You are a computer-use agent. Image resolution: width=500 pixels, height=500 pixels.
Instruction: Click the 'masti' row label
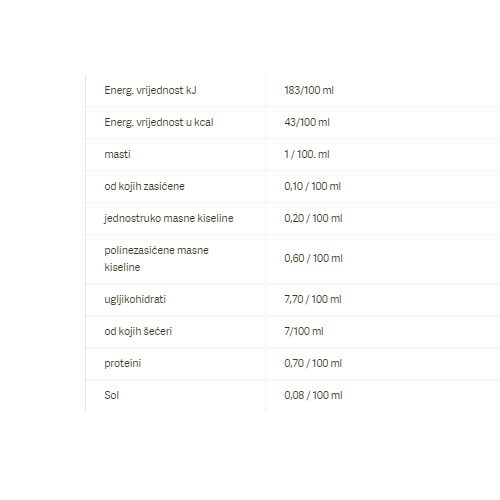tap(117, 154)
